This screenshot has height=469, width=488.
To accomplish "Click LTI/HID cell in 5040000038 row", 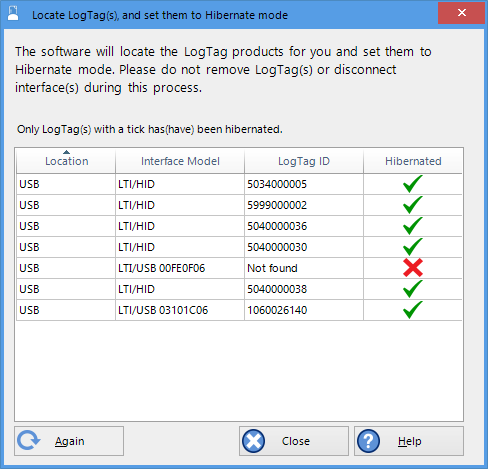I will 180,289.
